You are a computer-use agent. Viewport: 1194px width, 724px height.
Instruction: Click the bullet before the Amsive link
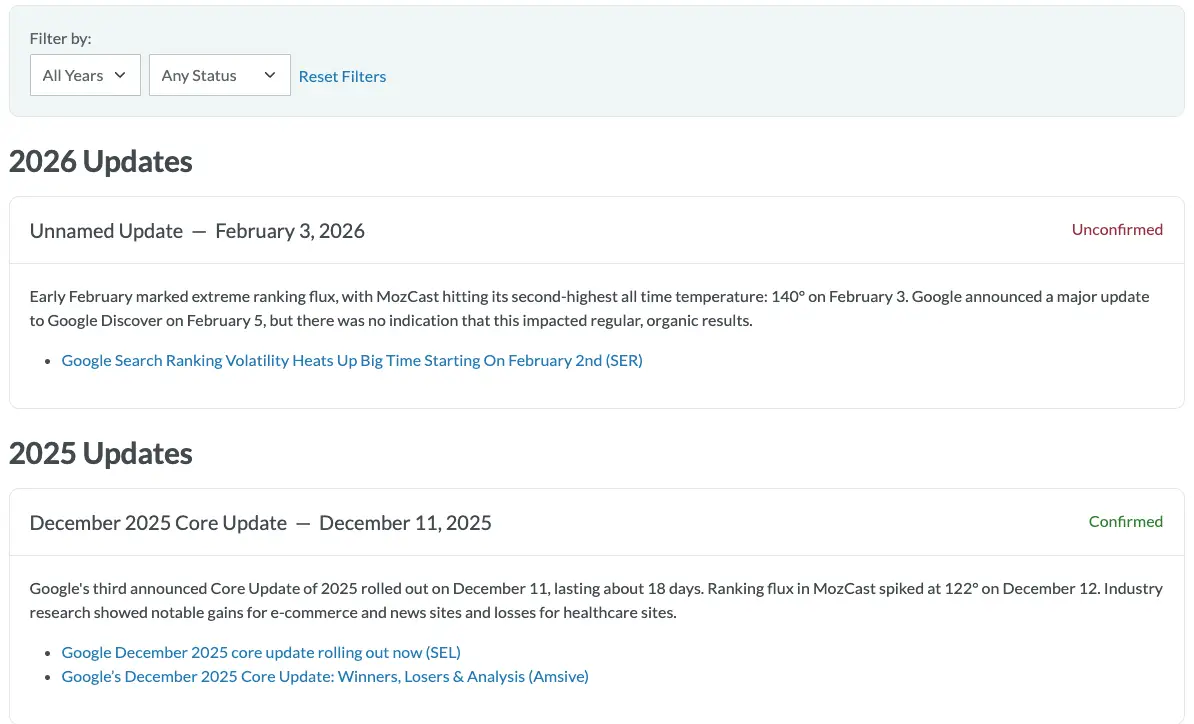tap(48, 677)
